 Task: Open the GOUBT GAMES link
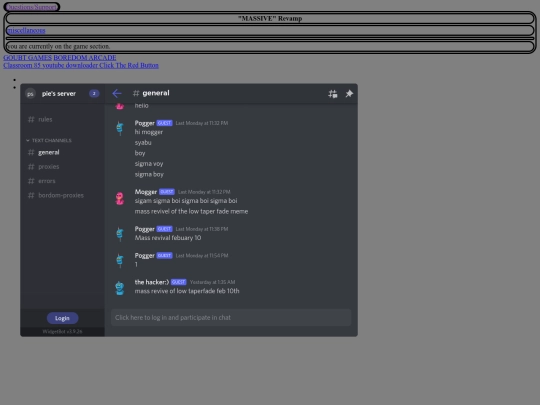point(28,58)
